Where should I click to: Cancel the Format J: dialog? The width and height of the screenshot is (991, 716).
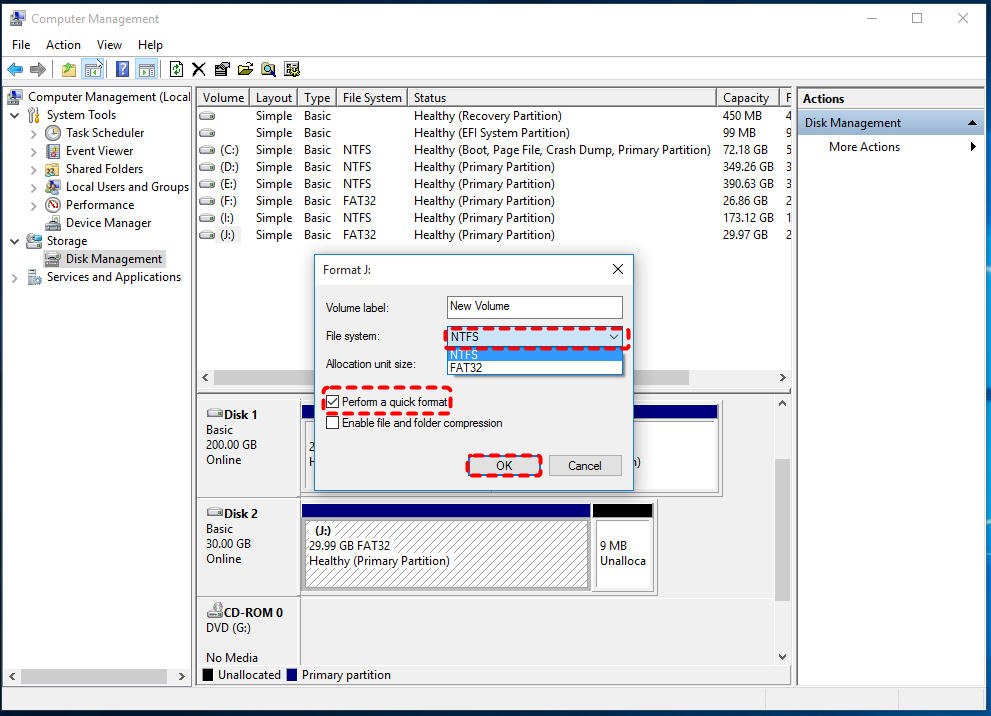pos(585,465)
